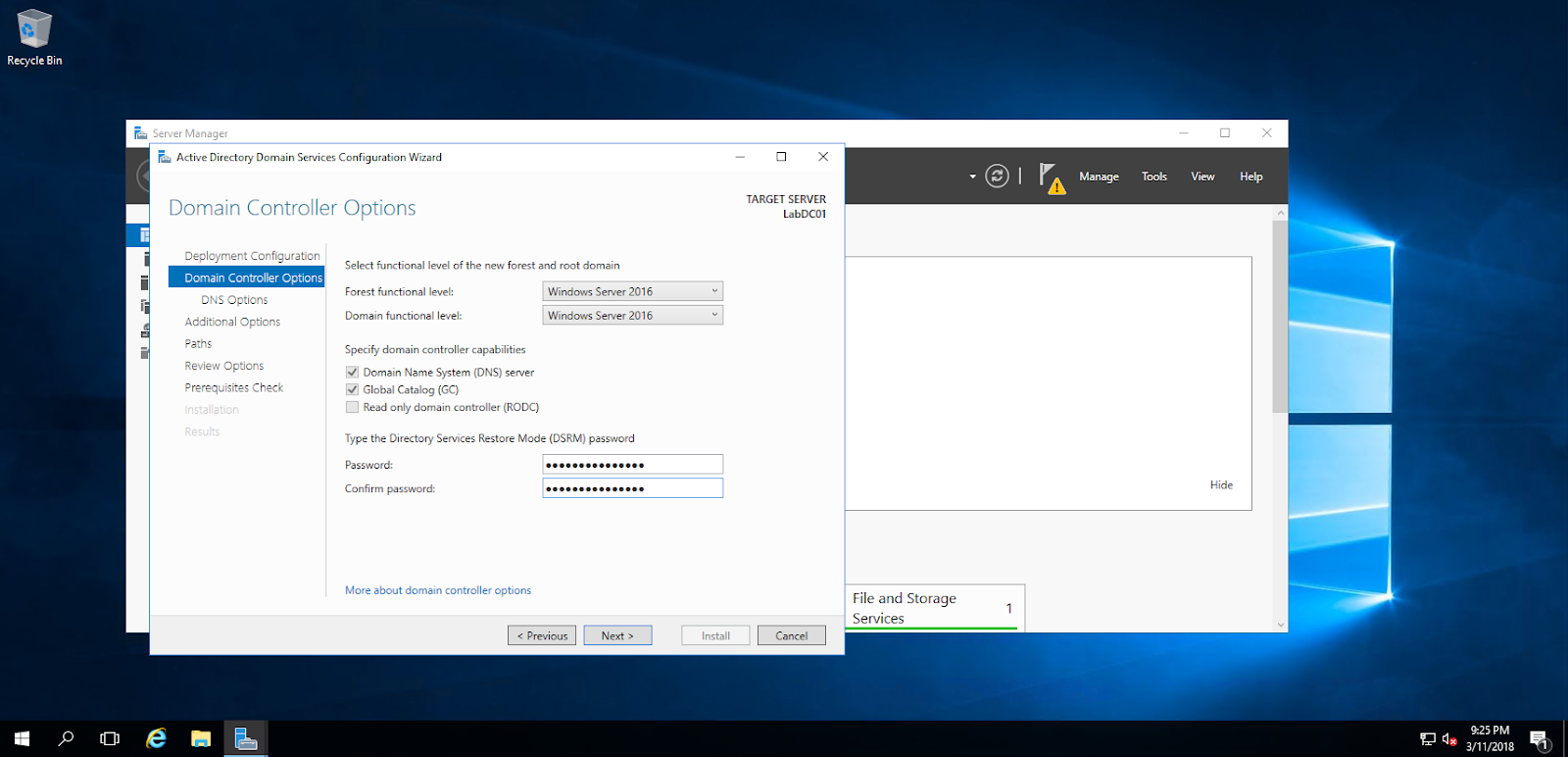Open the Manage menu
1568x757 pixels.
pos(1099,177)
